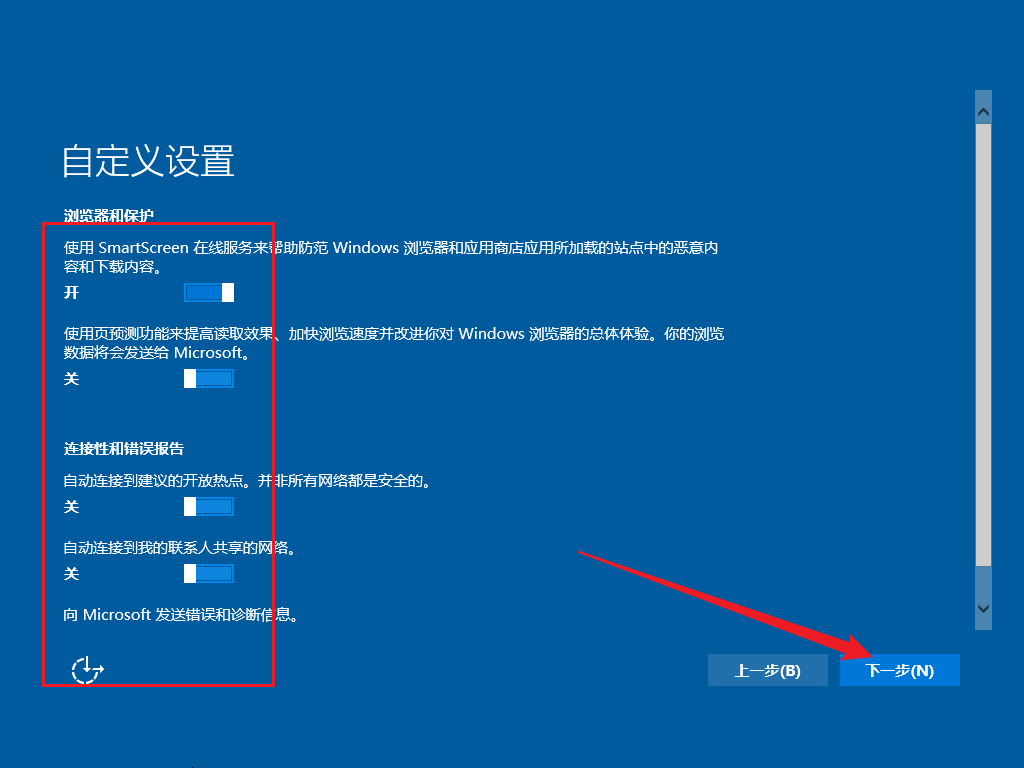Click the 浏览器和保护 section title
This screenshot has width=1024, height=768.
coord(109,215)
